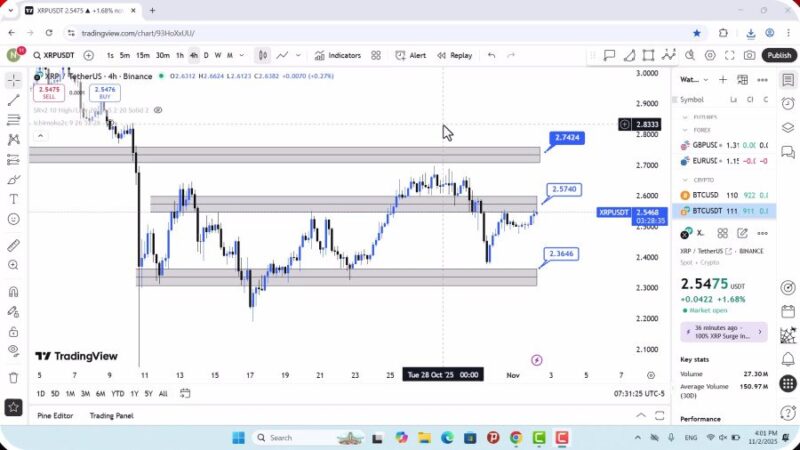Image resolution: width=800 pixels, height=450 pixels.
Task: Click the trash can remove-objects icon
Action: click(13, 377)
